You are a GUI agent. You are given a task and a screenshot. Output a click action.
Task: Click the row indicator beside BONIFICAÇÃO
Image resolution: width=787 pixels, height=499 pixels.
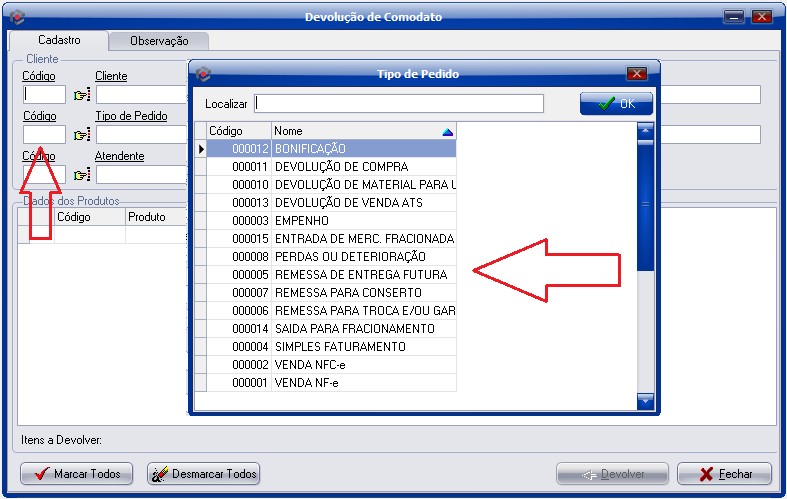point(200,149)
